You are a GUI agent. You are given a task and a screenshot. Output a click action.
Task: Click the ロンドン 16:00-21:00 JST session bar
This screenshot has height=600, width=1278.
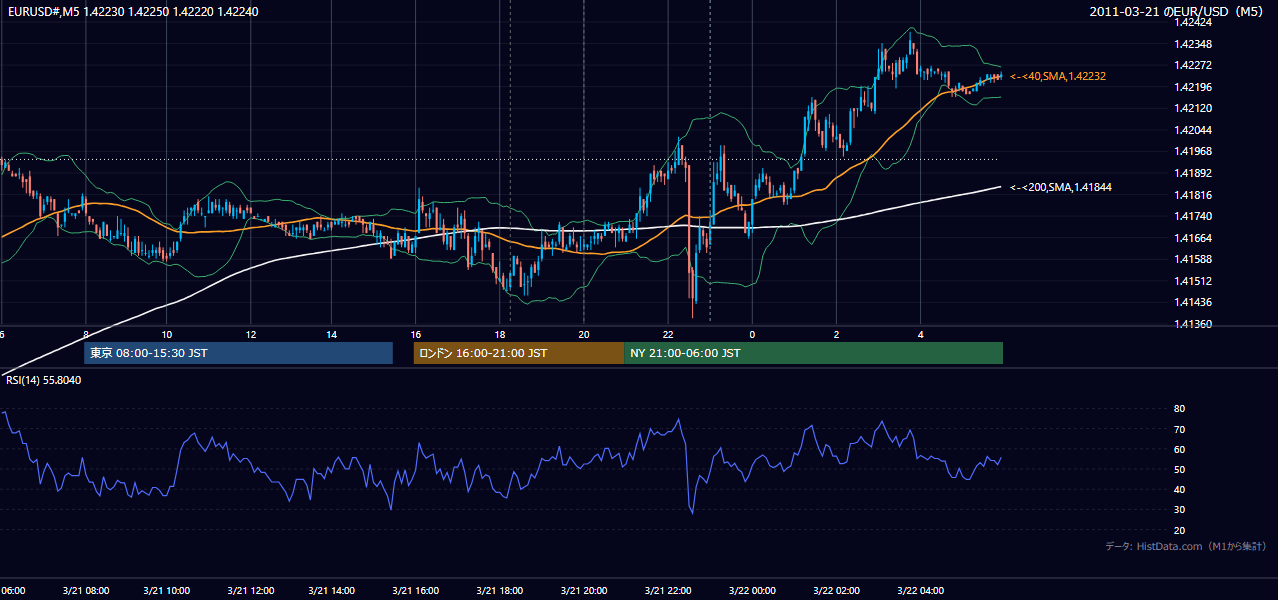[519, 353]
